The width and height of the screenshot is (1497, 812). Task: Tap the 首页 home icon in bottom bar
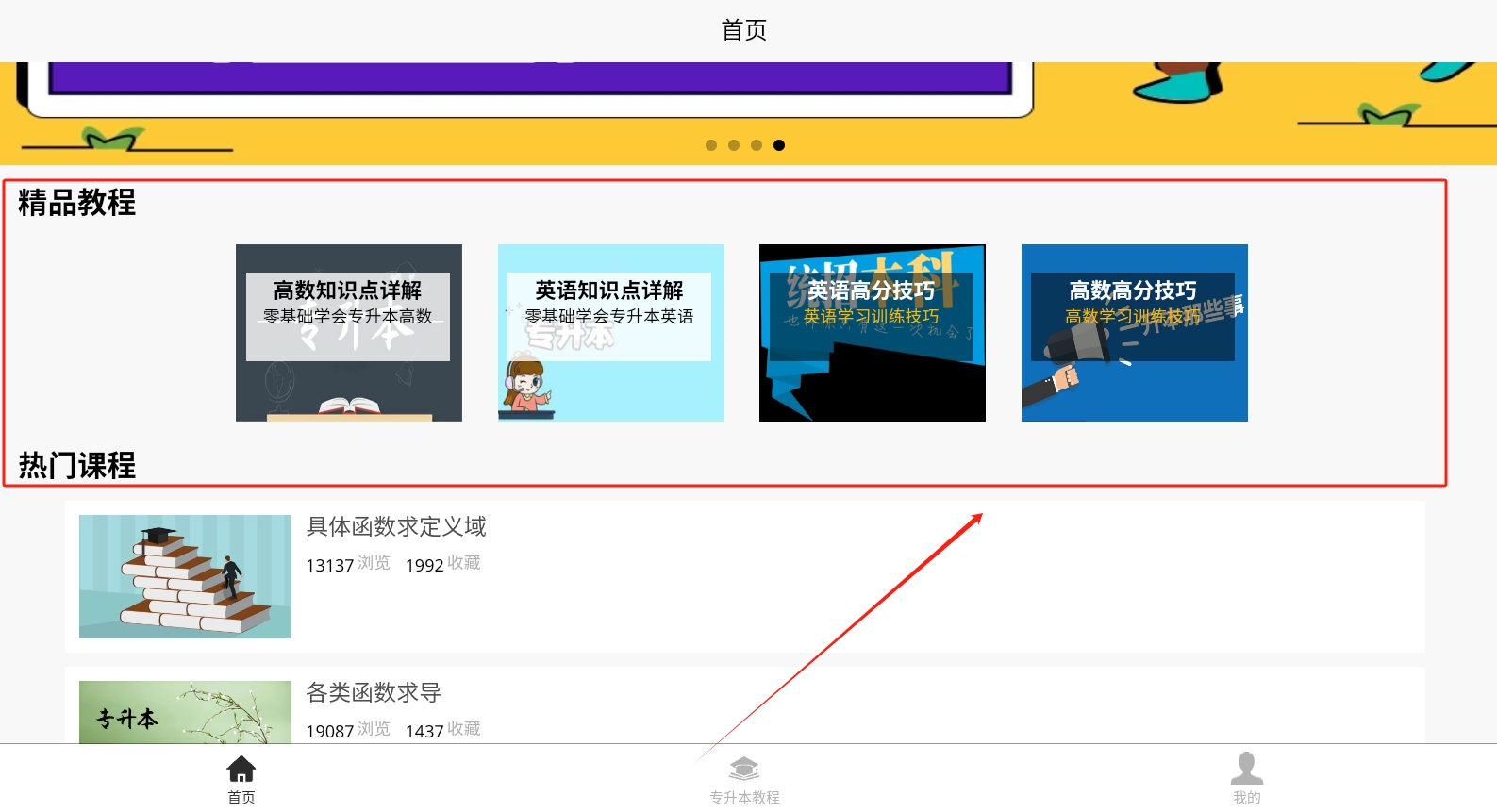click(241, 769)
